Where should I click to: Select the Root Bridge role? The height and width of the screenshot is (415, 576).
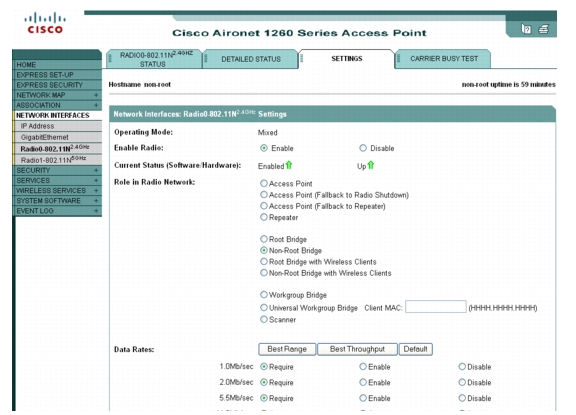coord(264,239)
